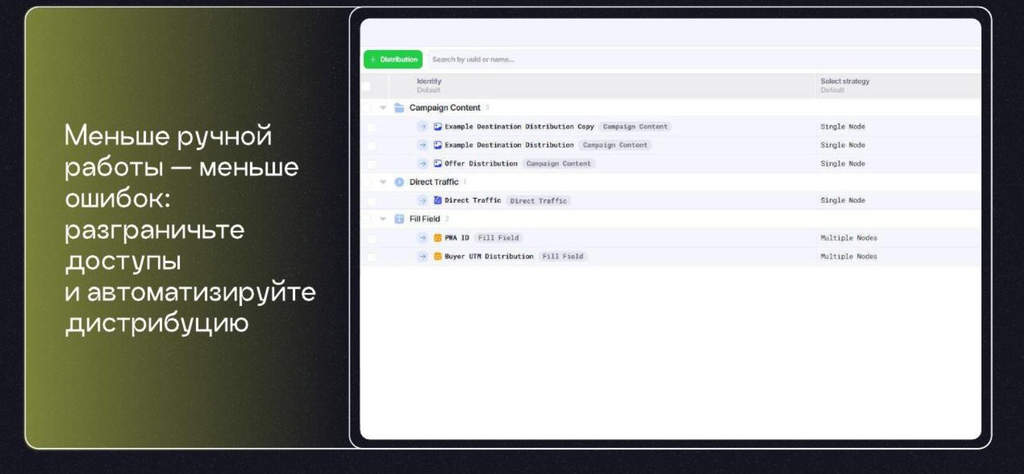Click the PMA ID name
The width and height of the screenshot is (1024, 474).
(x=457, y=238)
